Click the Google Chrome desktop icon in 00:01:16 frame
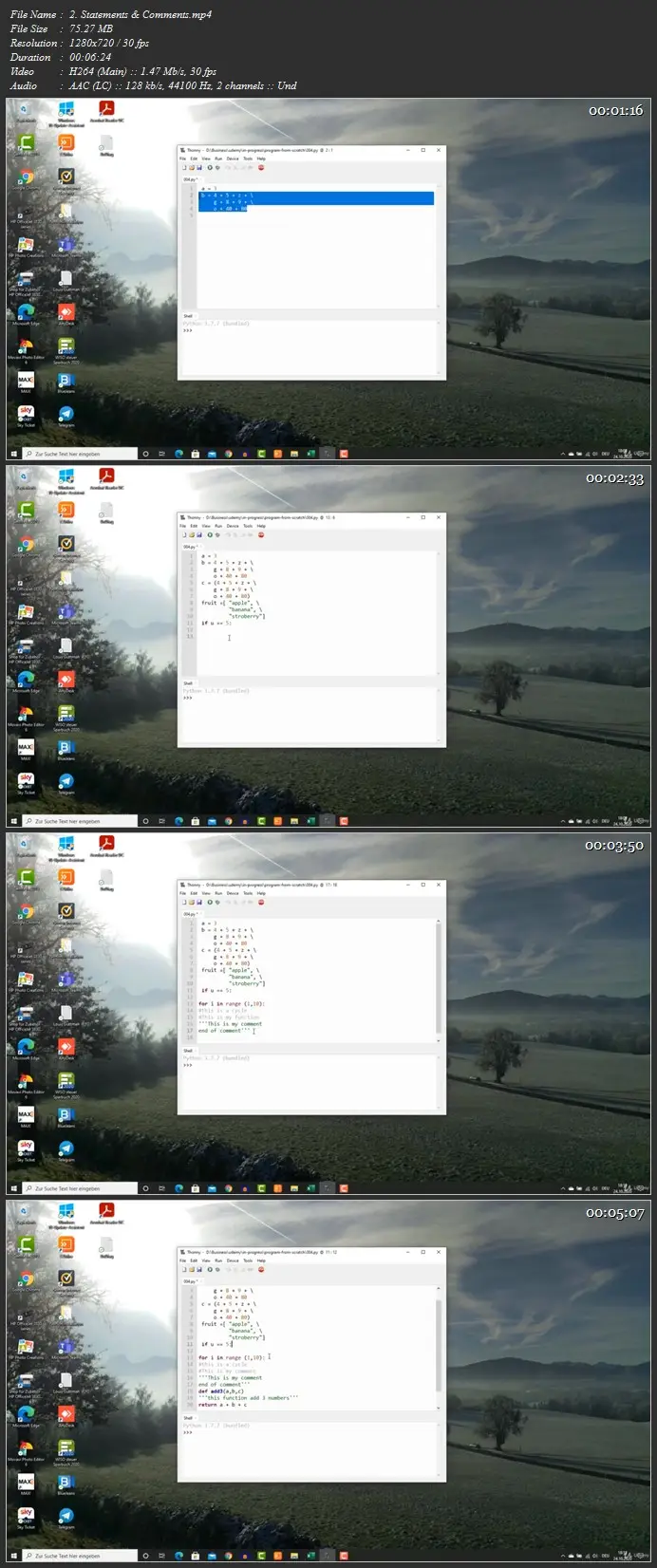 click(26, 178)
